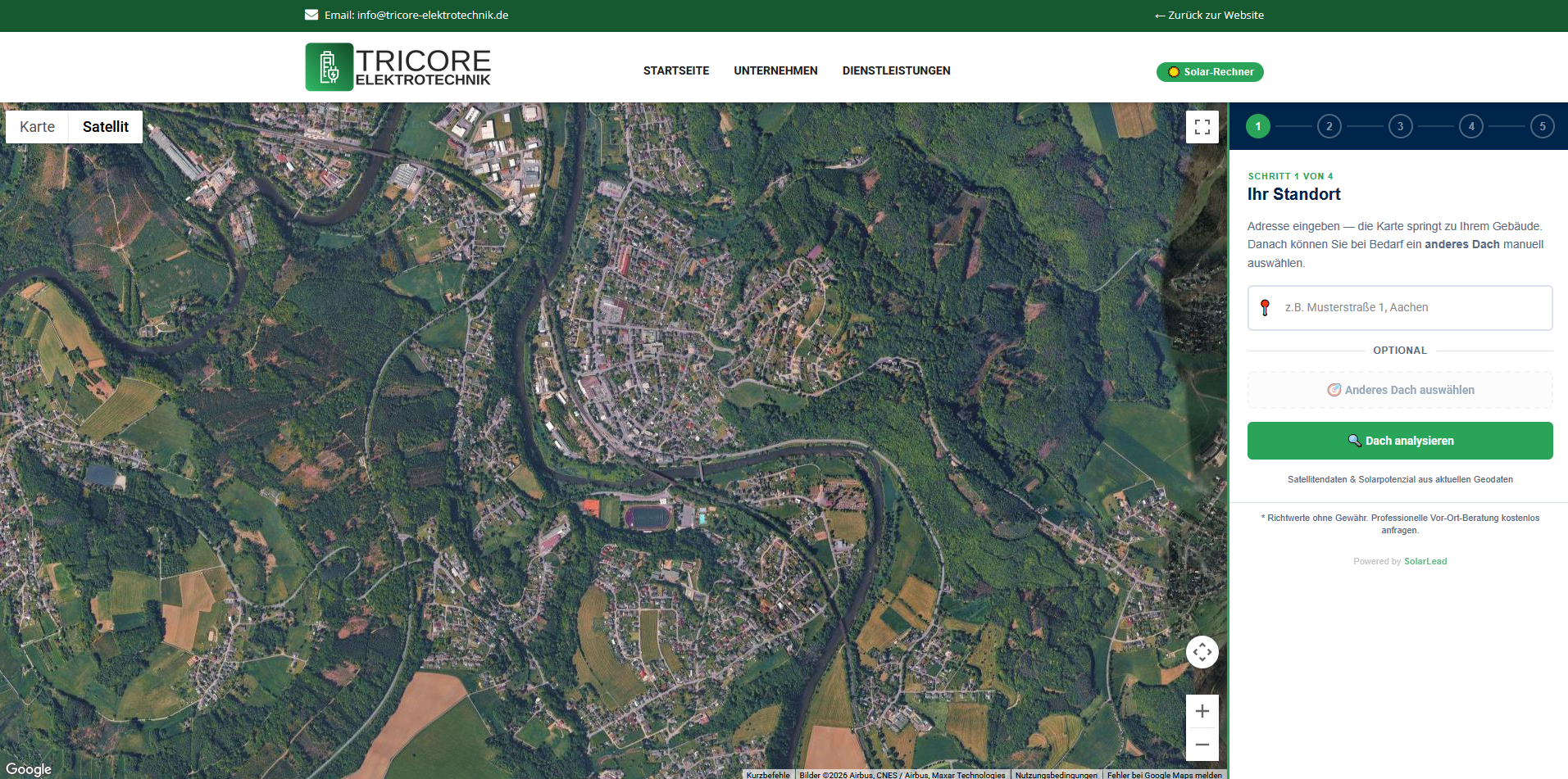This screenshot has height=779, width=1568.
Task: Click the envelope email icon
Action: click(x=311, y=15)
